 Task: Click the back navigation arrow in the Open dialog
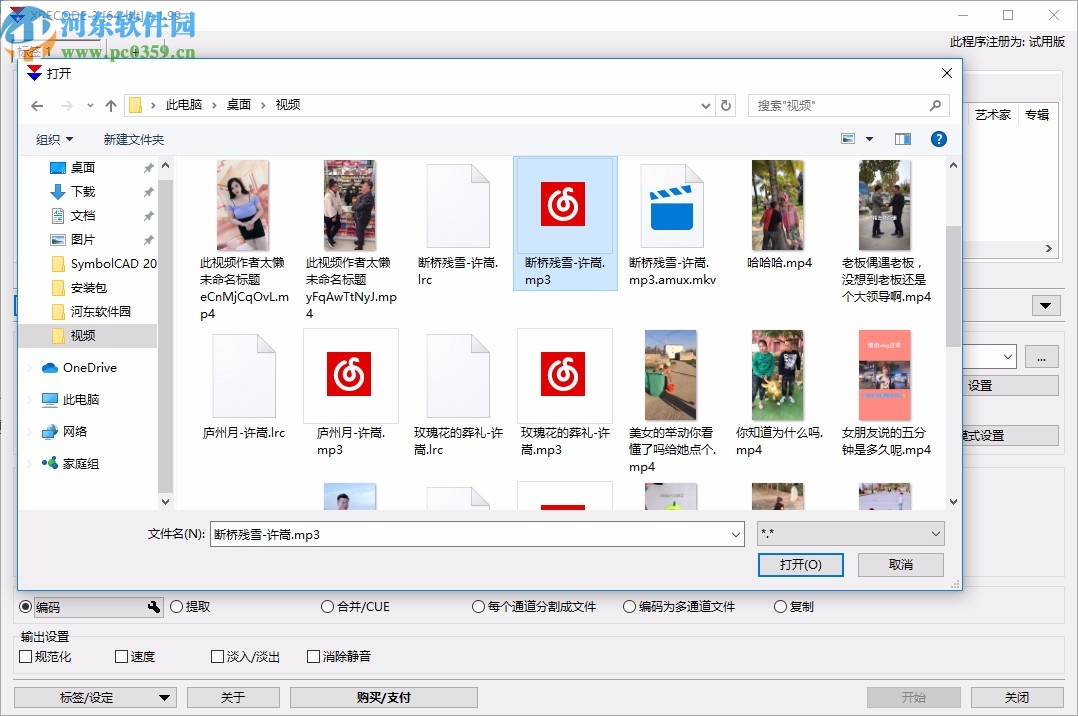pyautogui.click(x=37, y=105)
